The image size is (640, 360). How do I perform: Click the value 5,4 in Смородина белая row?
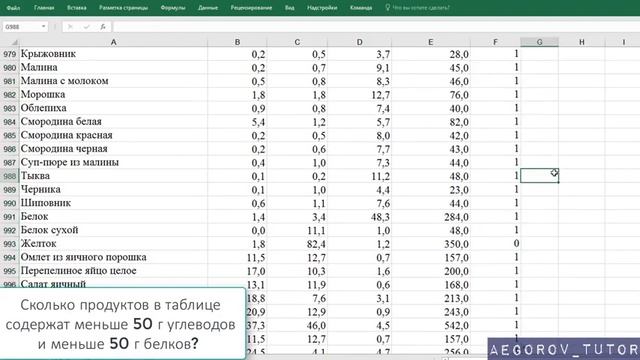258,122
